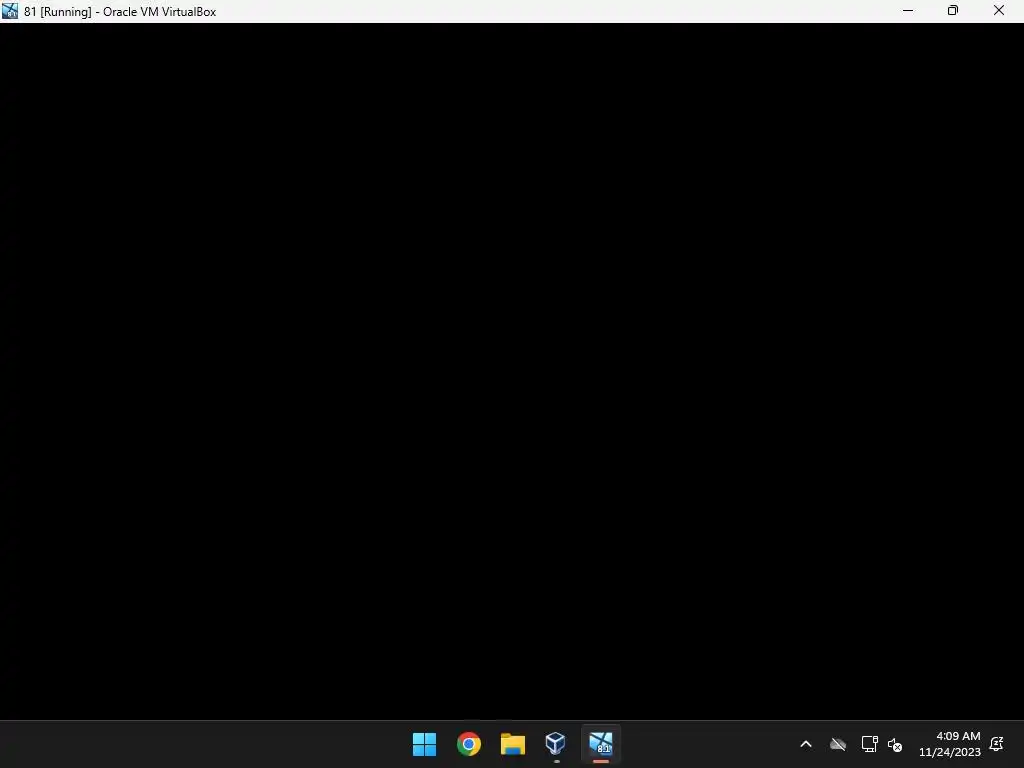Open the OneDrive cloud tray icon
Viewport: 1024px width, 768px height.
[838, 744]
